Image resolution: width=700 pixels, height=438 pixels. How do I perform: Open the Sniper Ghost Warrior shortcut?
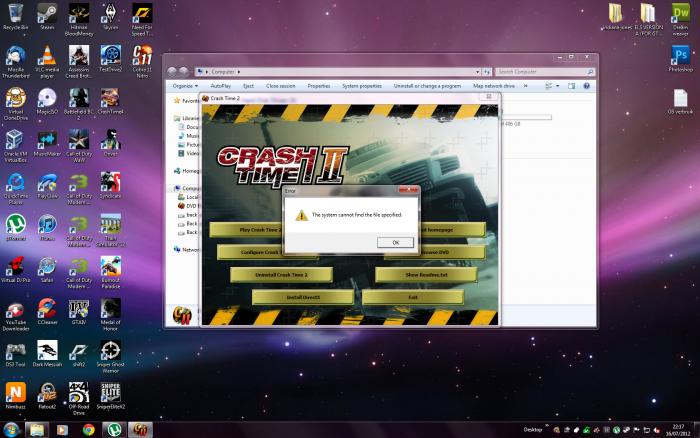[x=110, y=357]
